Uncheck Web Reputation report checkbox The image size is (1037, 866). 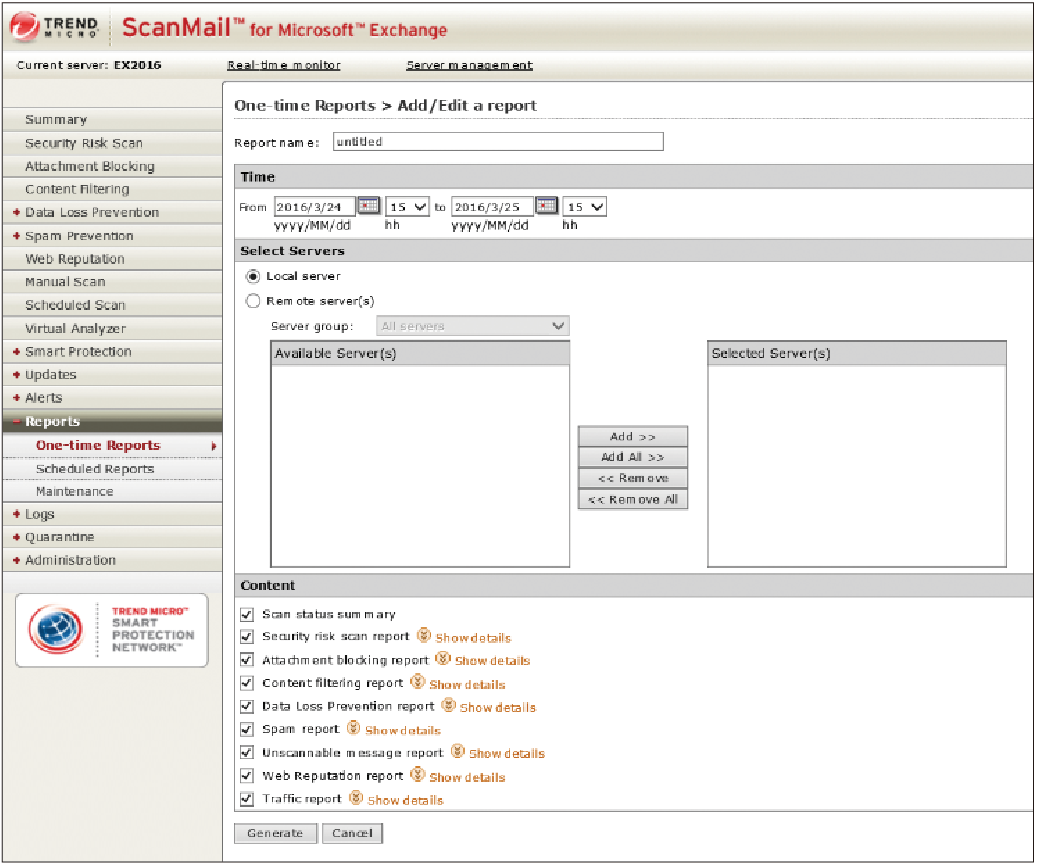click(x=247, y=776)
